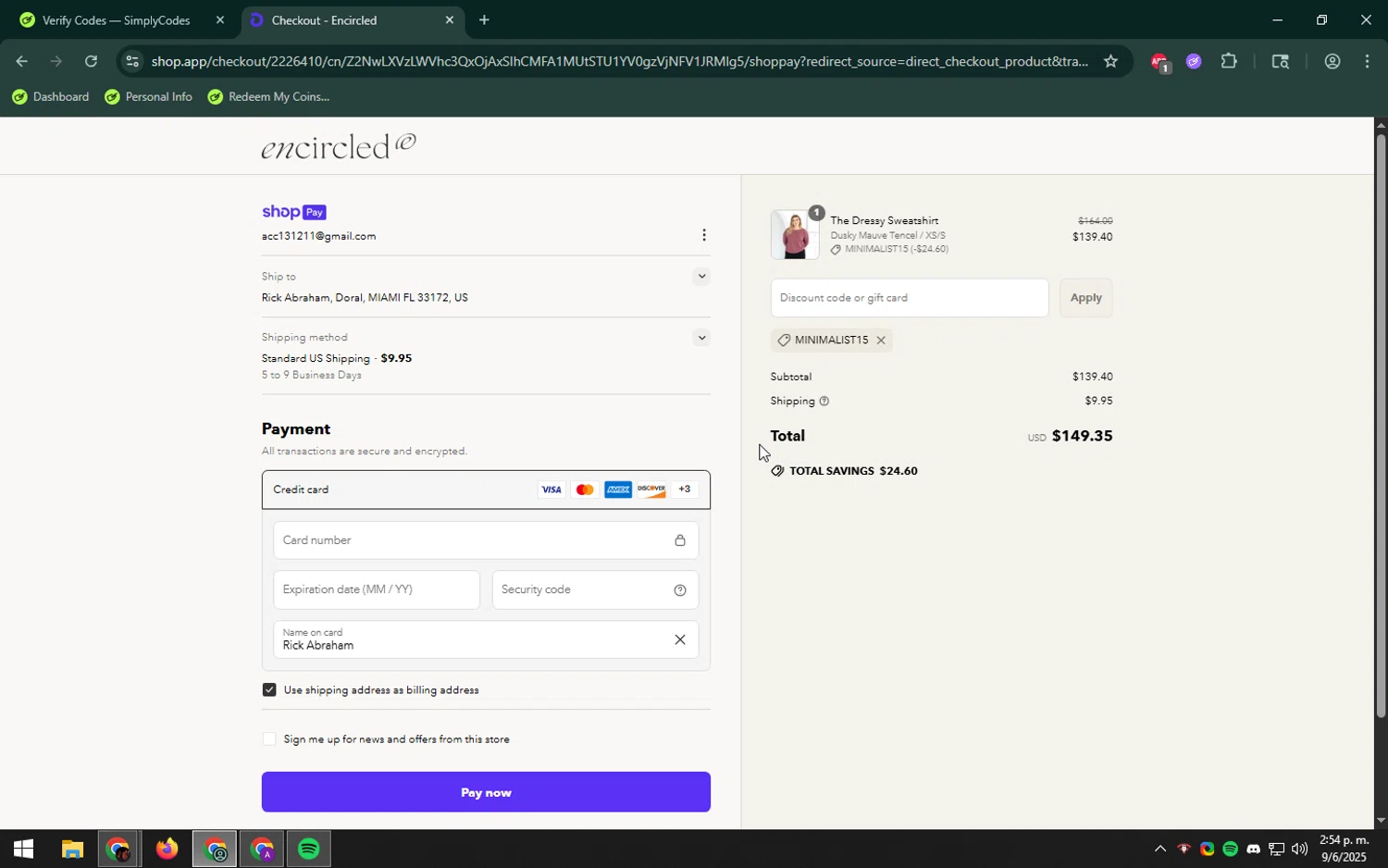Open the Extensions puzzle menu
Screen dimensions: 1388x868
pos(1229,62)
